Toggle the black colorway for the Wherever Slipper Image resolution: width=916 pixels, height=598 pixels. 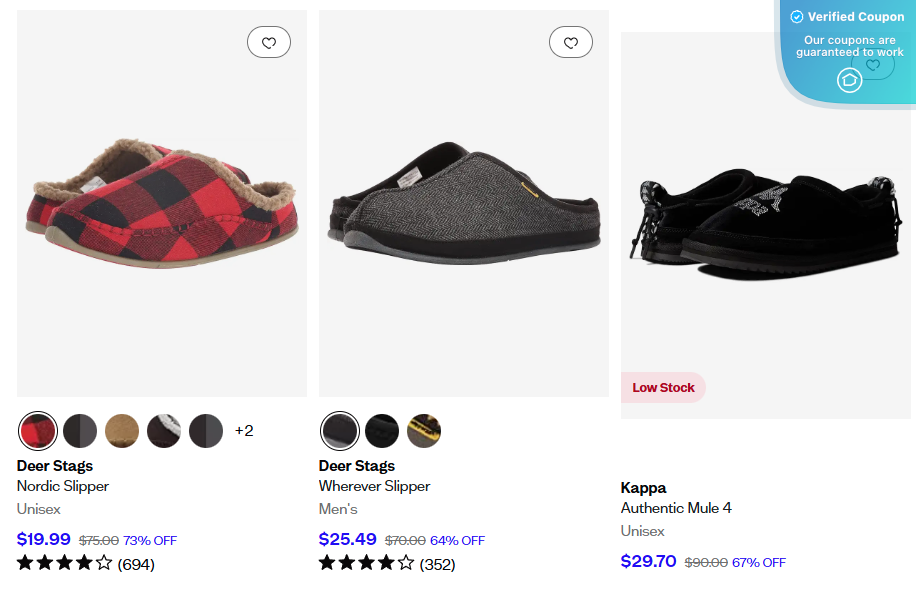(x=381, y=430)
